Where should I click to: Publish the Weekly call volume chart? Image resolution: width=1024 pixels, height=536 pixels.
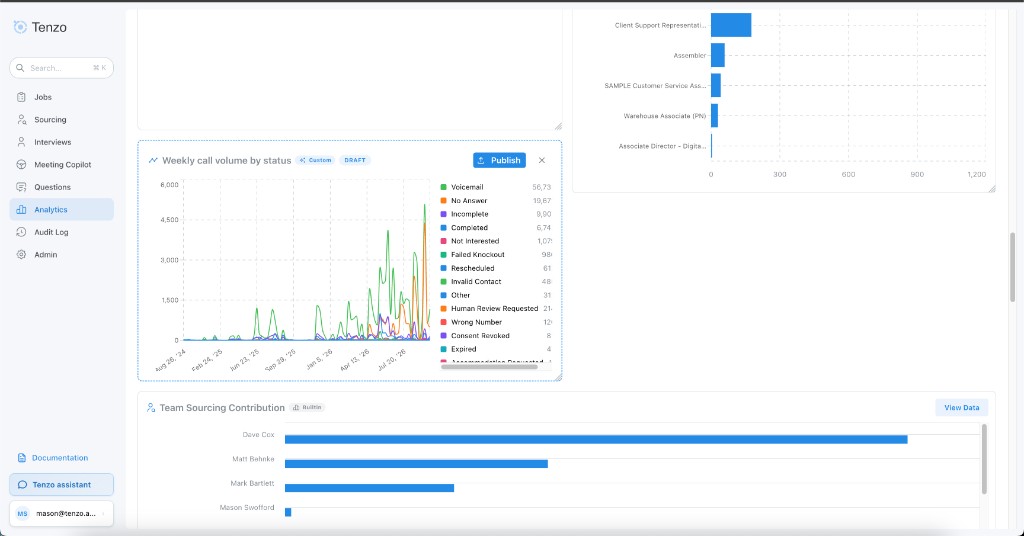point(499,160)
